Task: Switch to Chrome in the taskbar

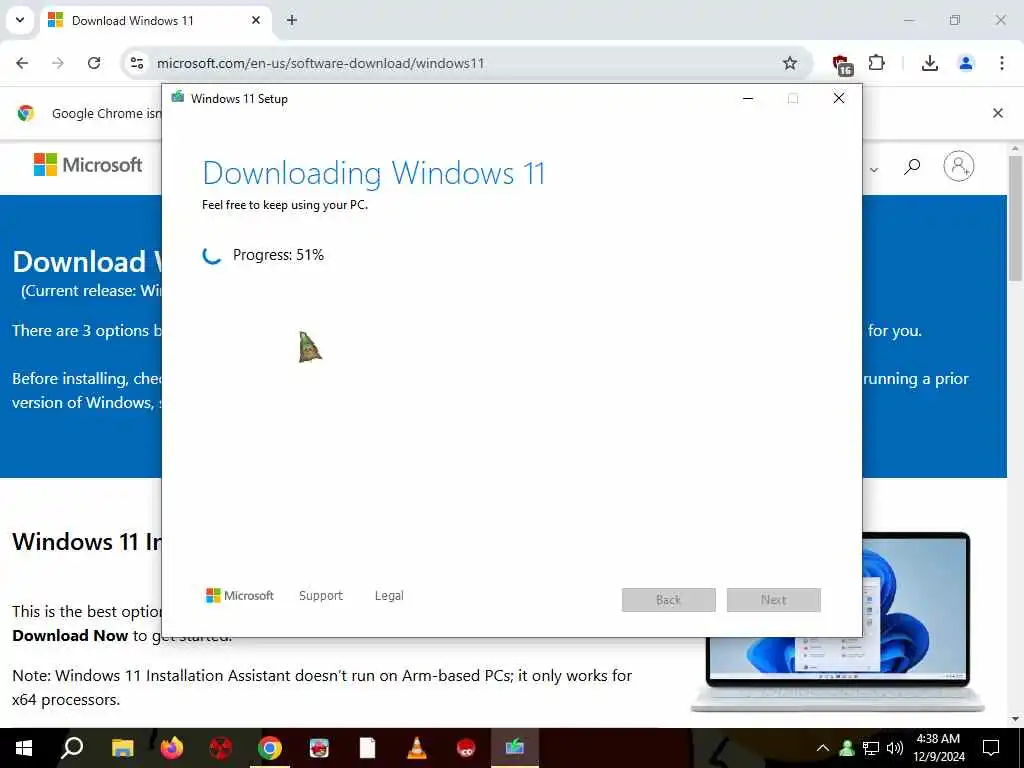Action: click(x=270, y=748)
